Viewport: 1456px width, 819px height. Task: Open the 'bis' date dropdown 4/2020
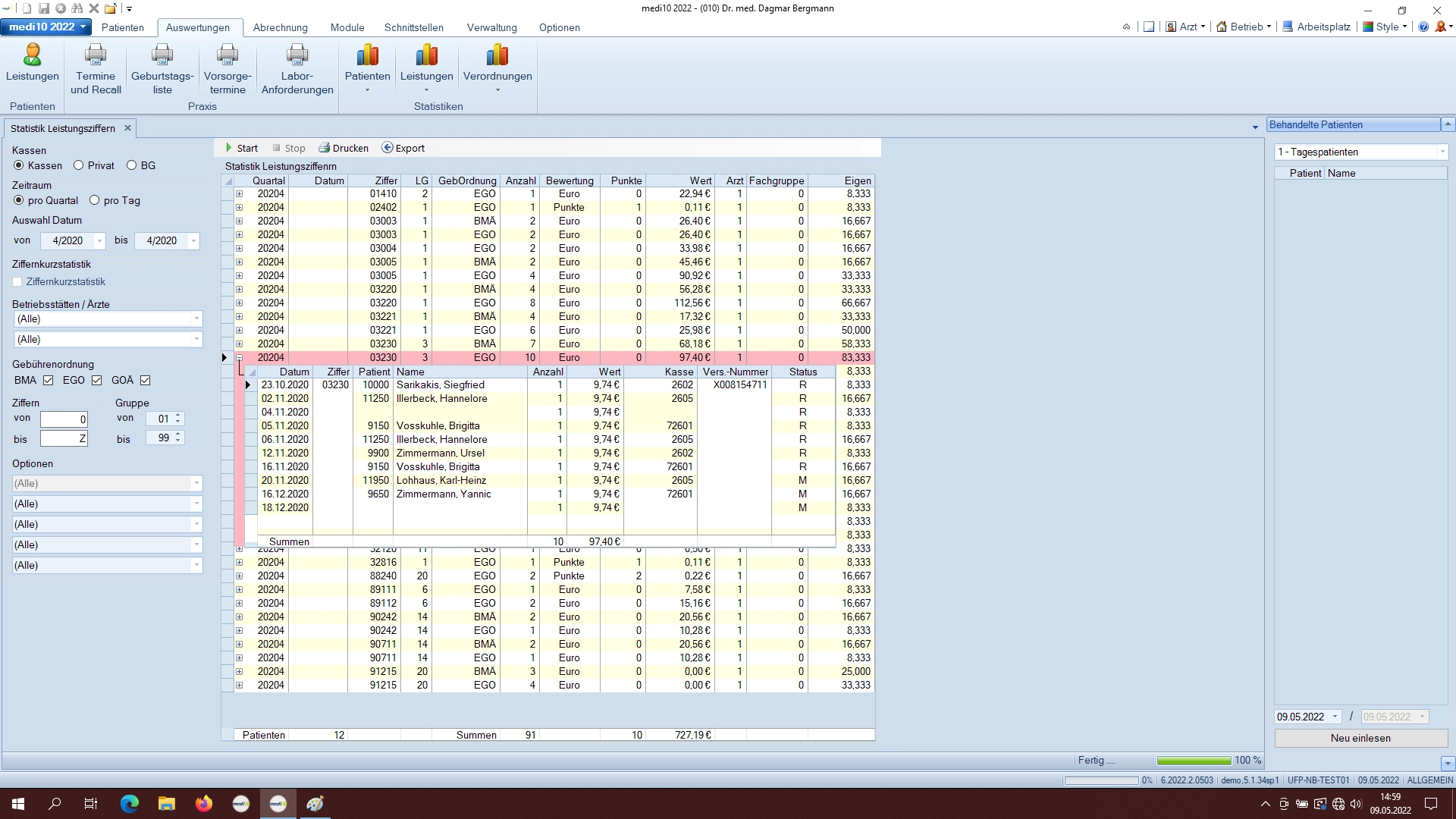click(x=193, y=240)
